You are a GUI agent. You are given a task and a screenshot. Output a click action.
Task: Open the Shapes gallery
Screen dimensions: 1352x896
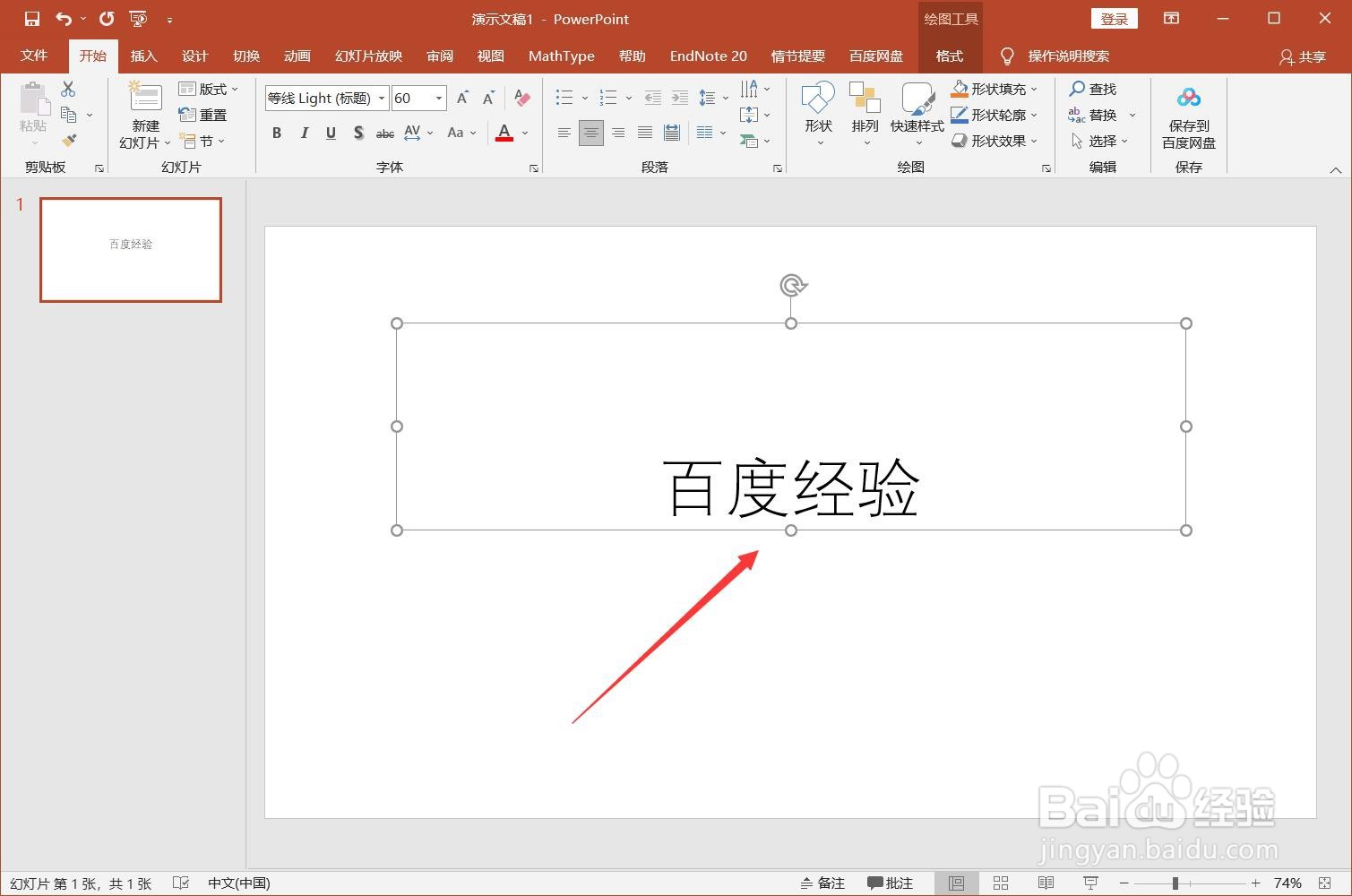point(818,115)
